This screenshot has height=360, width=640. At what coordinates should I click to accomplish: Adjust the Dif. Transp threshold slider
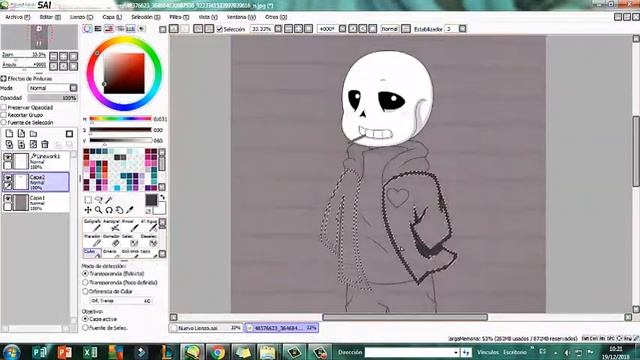[x=121, y=301]
